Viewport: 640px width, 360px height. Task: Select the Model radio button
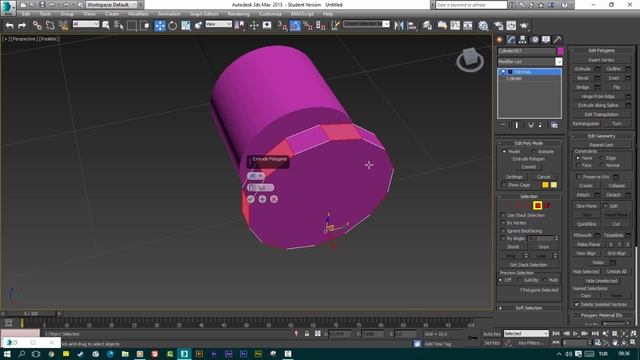pyautogui.click(x=504, y=151)
